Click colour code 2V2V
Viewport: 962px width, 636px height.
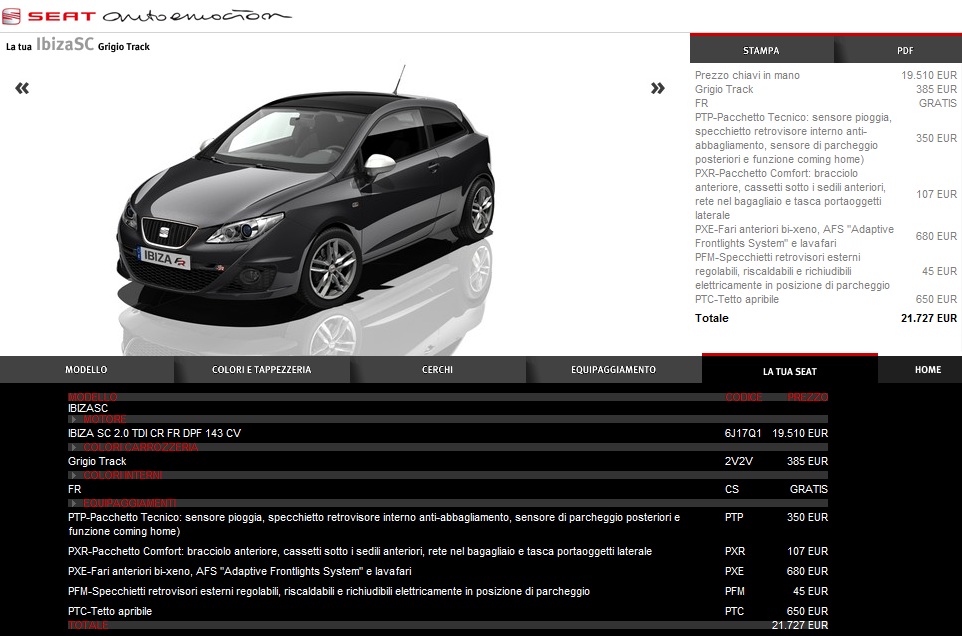click(x=739, y=461)
